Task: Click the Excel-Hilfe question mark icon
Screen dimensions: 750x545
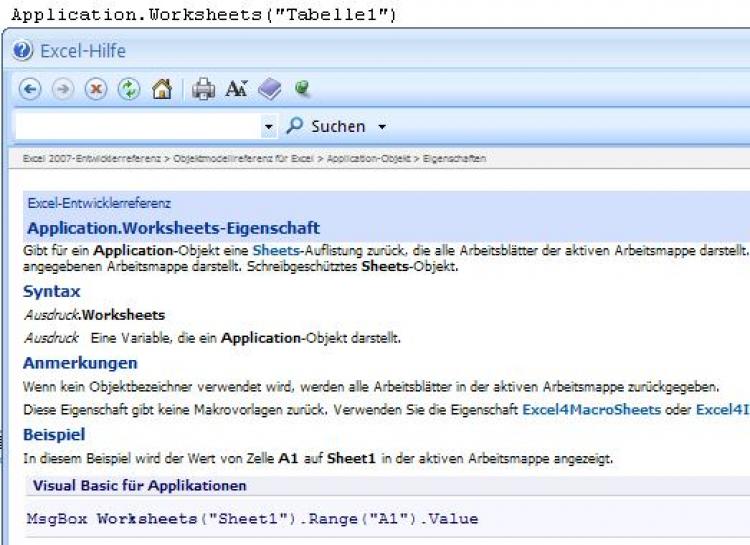Action: [23, 51]
